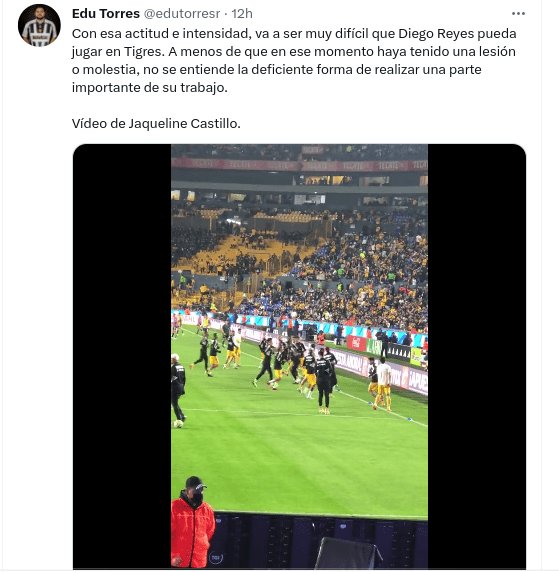Click the empty green grass in video
This screenshot has width=559, height=572.
coord(299,467)
